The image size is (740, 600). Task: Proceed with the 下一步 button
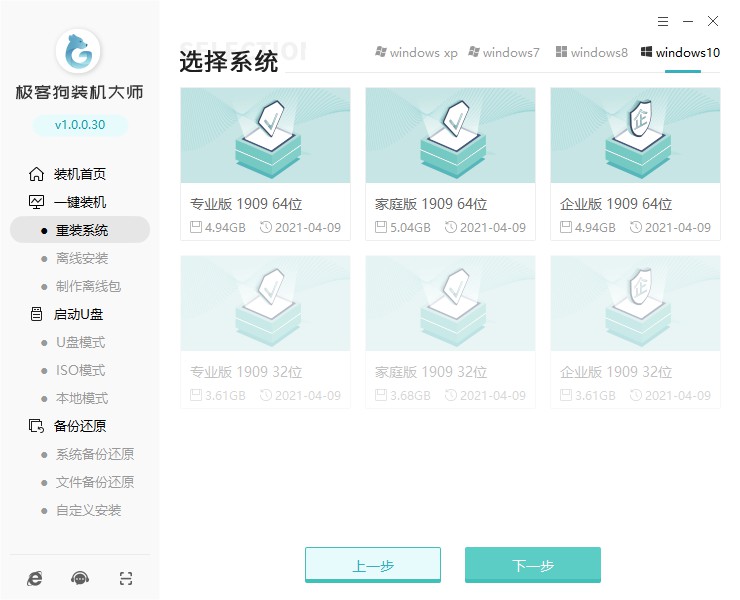pyautogui.click(x=533, y=565)
